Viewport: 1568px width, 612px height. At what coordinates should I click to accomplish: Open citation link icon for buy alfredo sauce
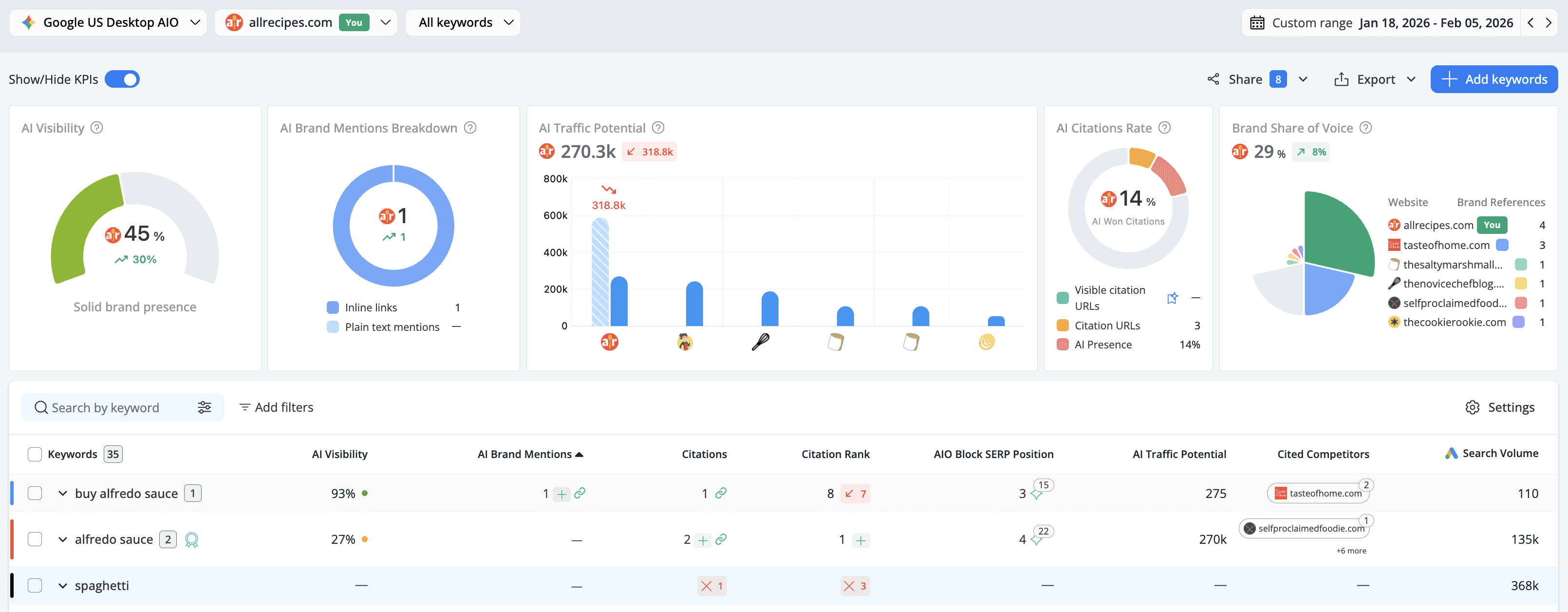722,493
